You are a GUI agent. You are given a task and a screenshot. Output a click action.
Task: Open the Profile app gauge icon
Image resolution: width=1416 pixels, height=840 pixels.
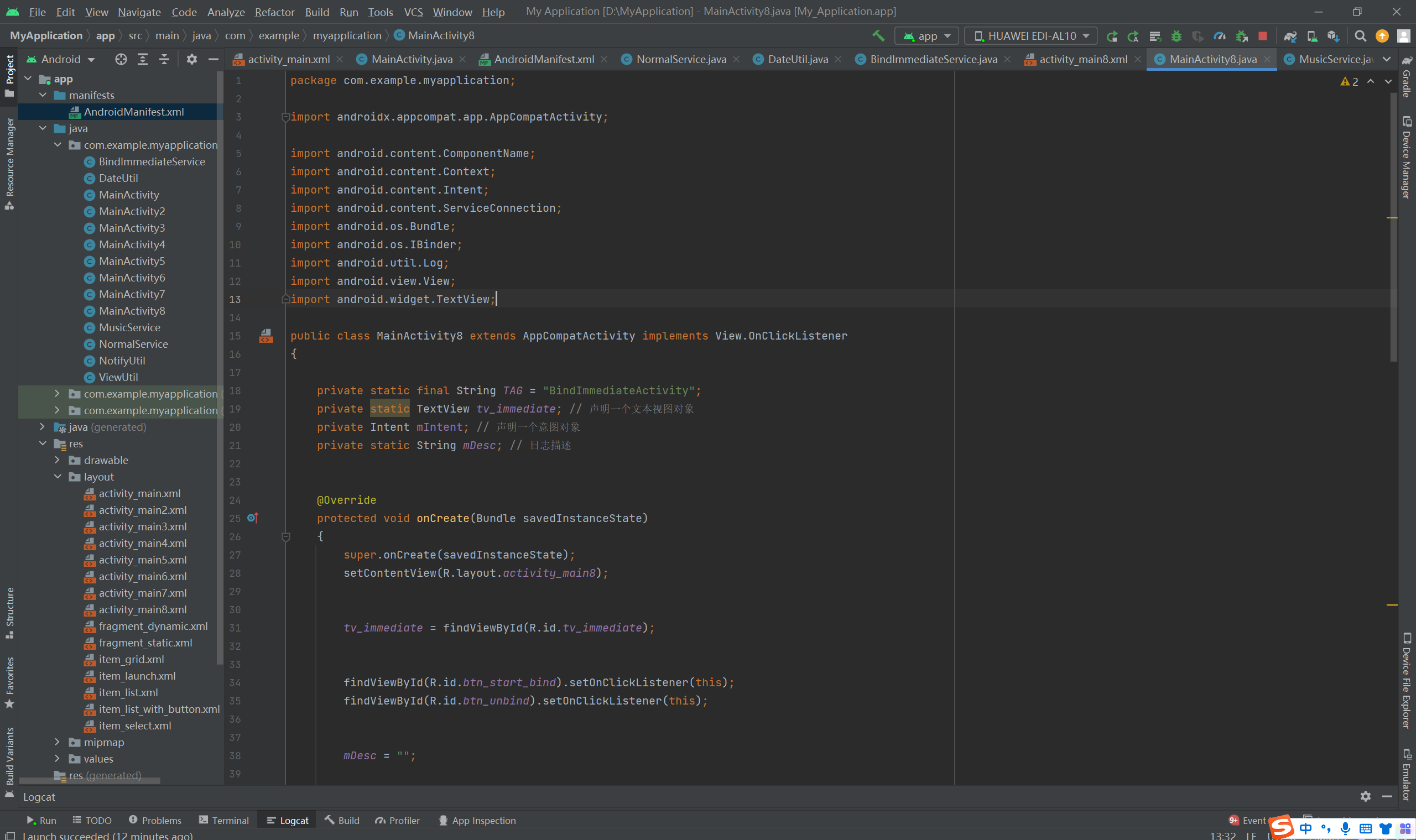tap(1220, 36)
